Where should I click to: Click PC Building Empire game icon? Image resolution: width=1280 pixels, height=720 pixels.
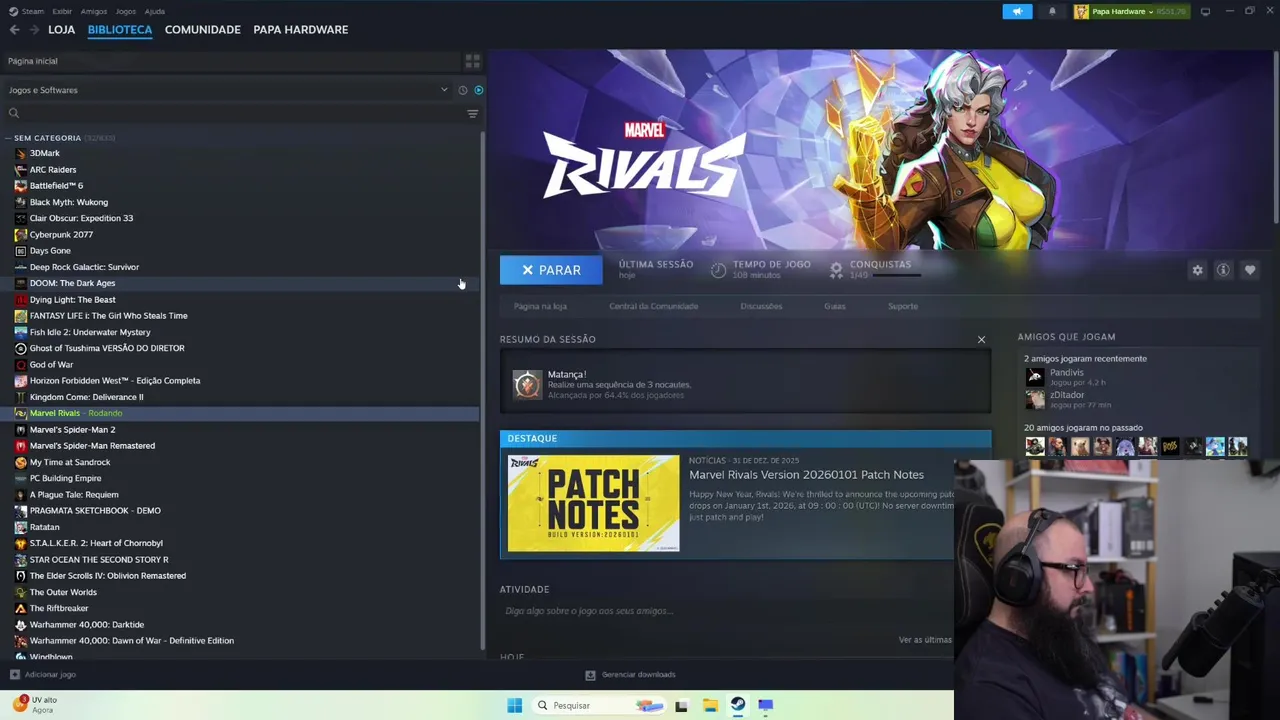pos(21,478)
